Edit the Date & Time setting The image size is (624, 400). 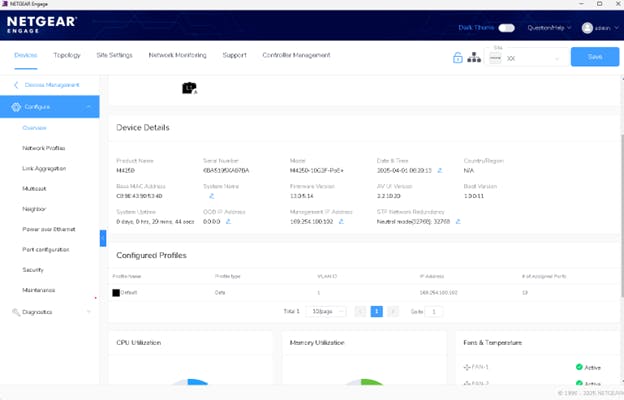point(440,171)
